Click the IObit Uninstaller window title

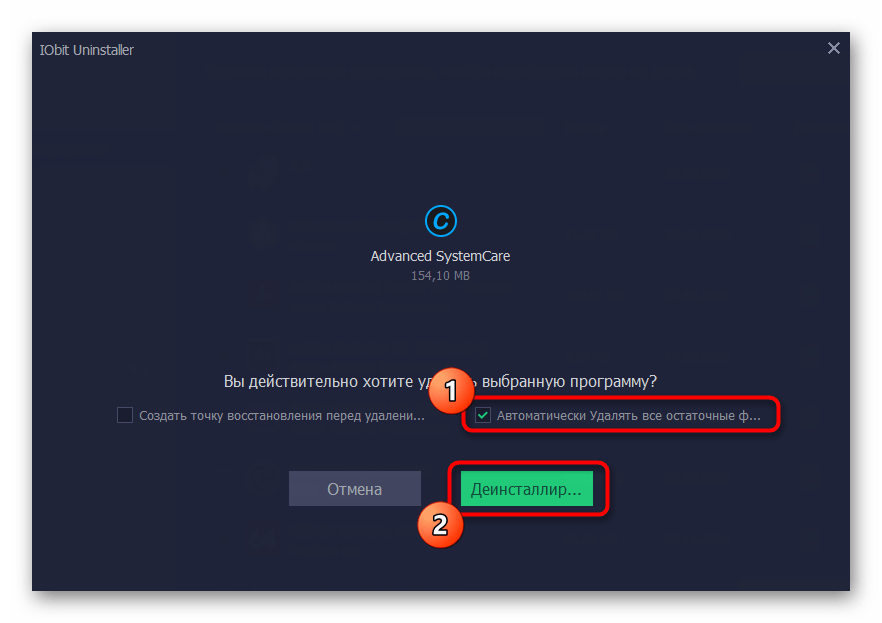point(87,50)
